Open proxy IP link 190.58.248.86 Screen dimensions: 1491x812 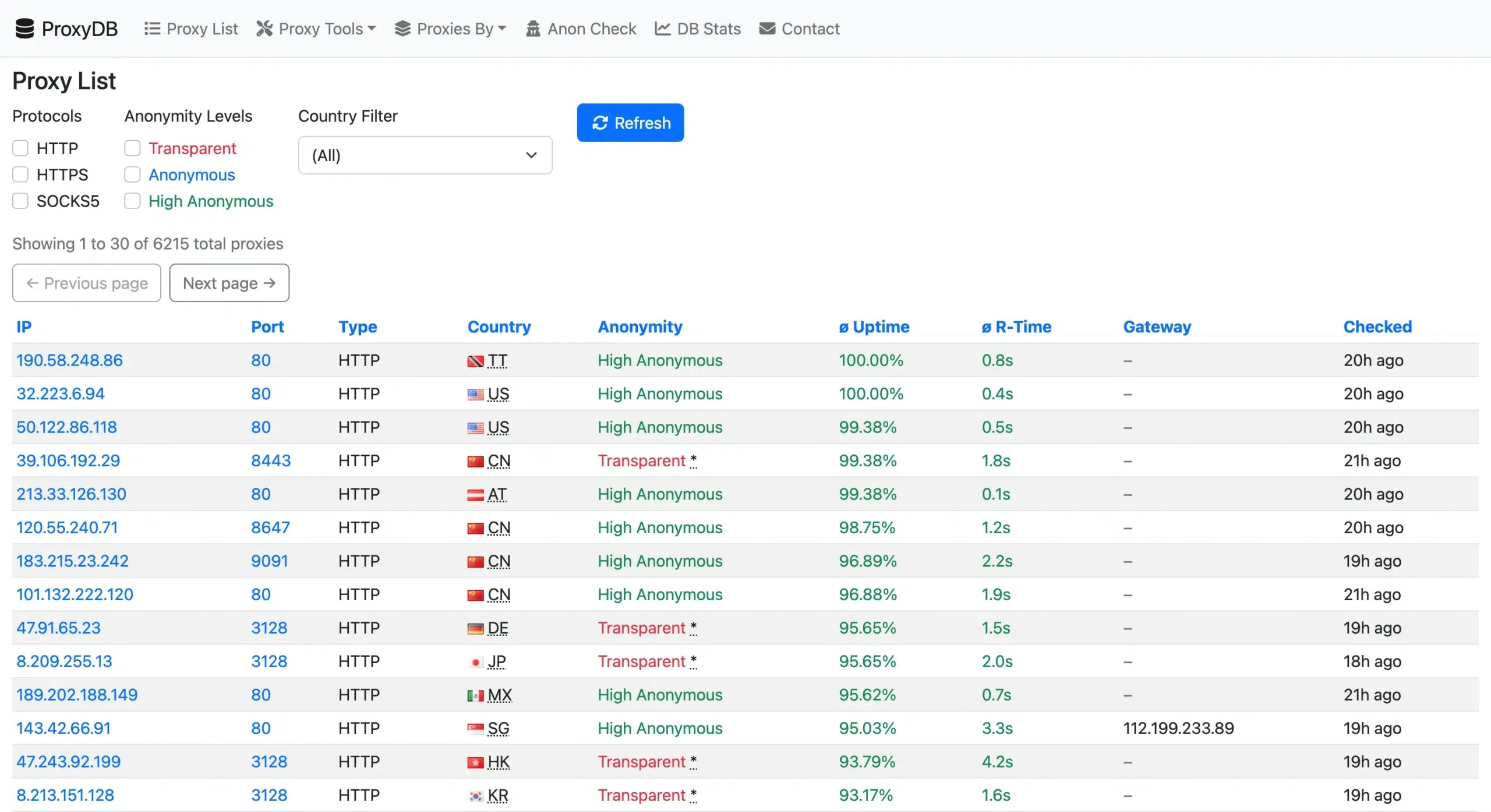pos(69,360)
